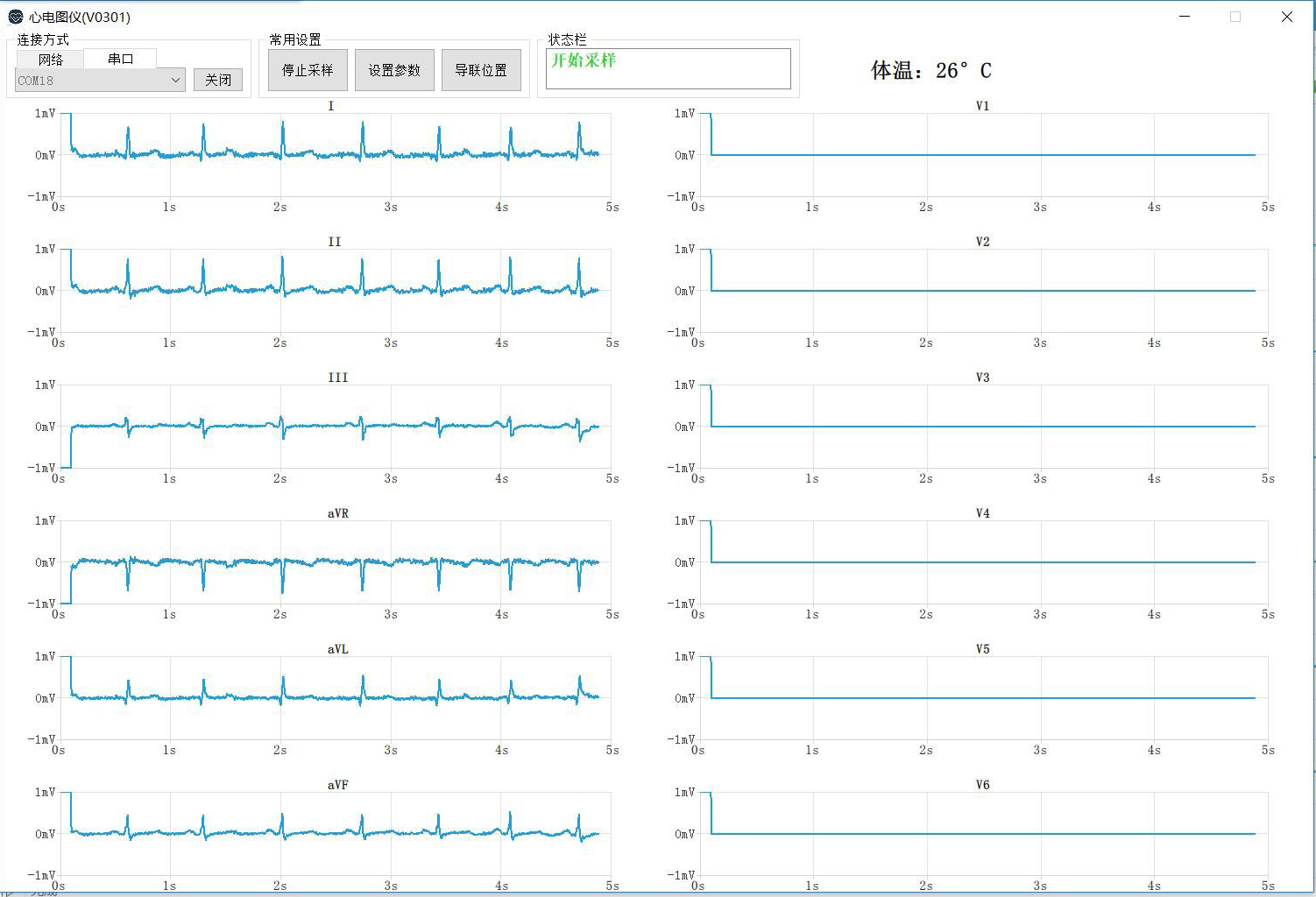Viewport: 1316px width, 897px height.
Task: Switch to the 网络 connection tab
Action: (49, 59)
